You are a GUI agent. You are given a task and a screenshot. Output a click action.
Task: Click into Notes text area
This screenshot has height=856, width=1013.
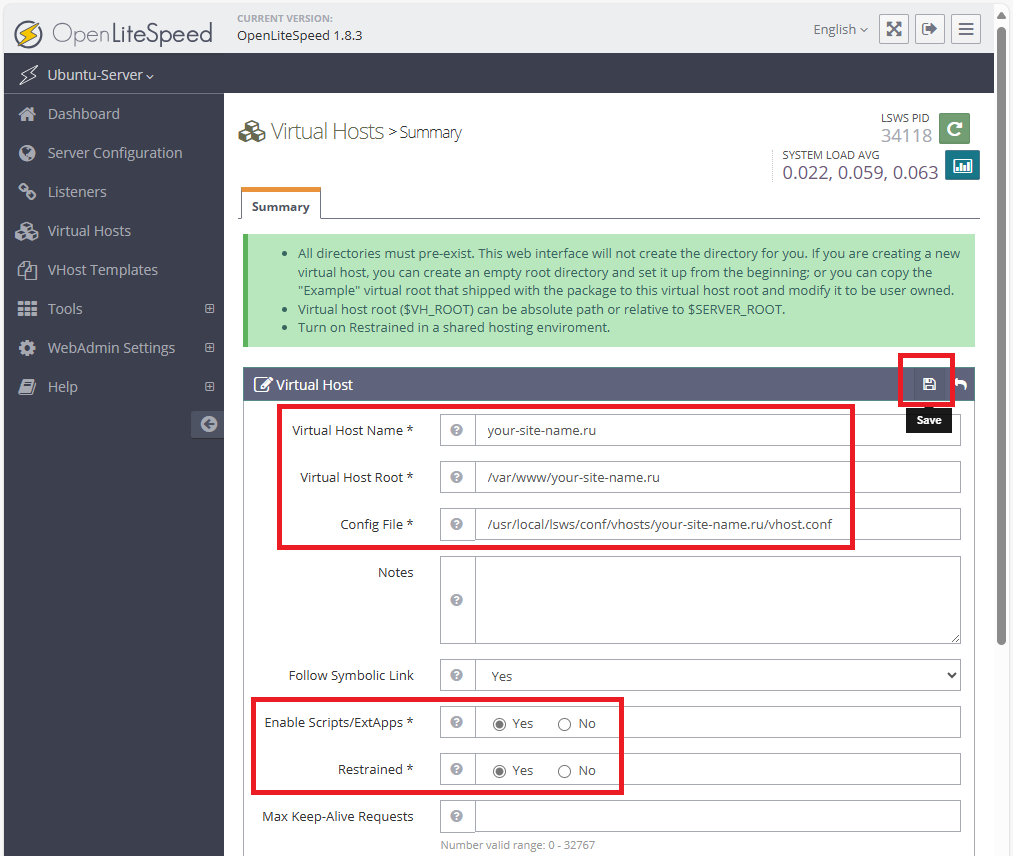tap(718, 600)
